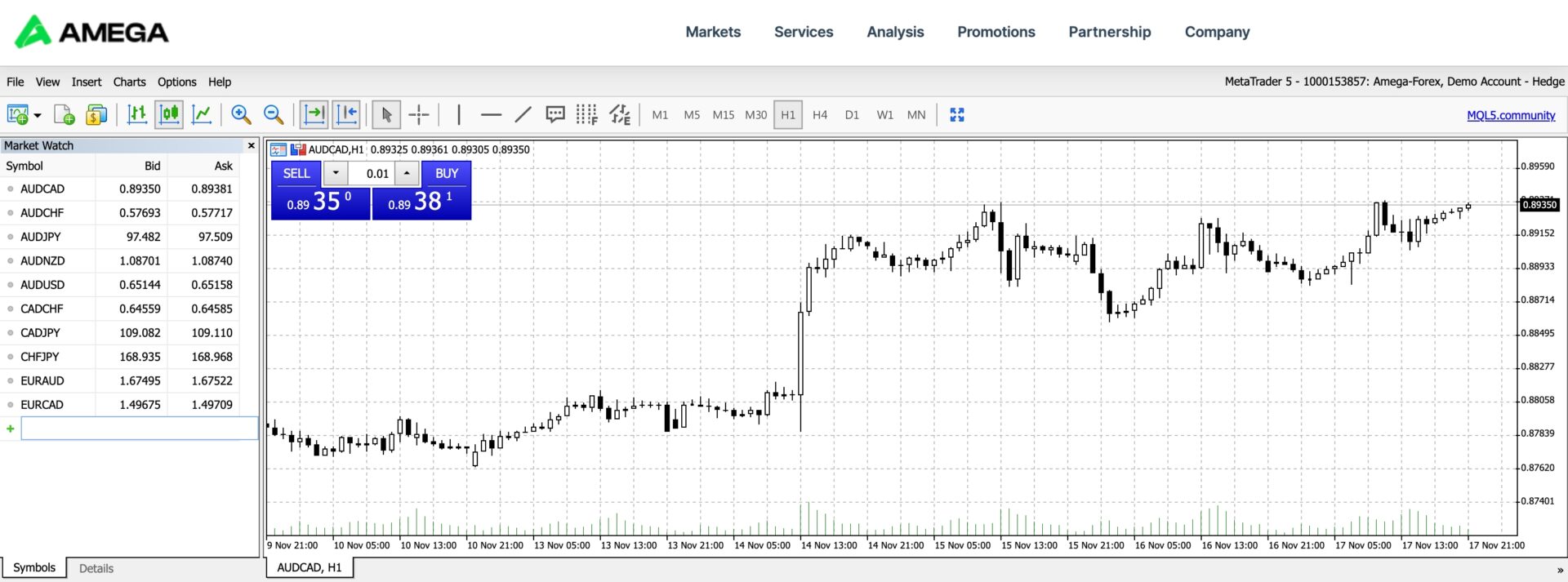Viewport: 1568px width, 582px height.
Task: Select the horizontal line drawing tool
Action: pyautogui.click(x=491, y=115)
